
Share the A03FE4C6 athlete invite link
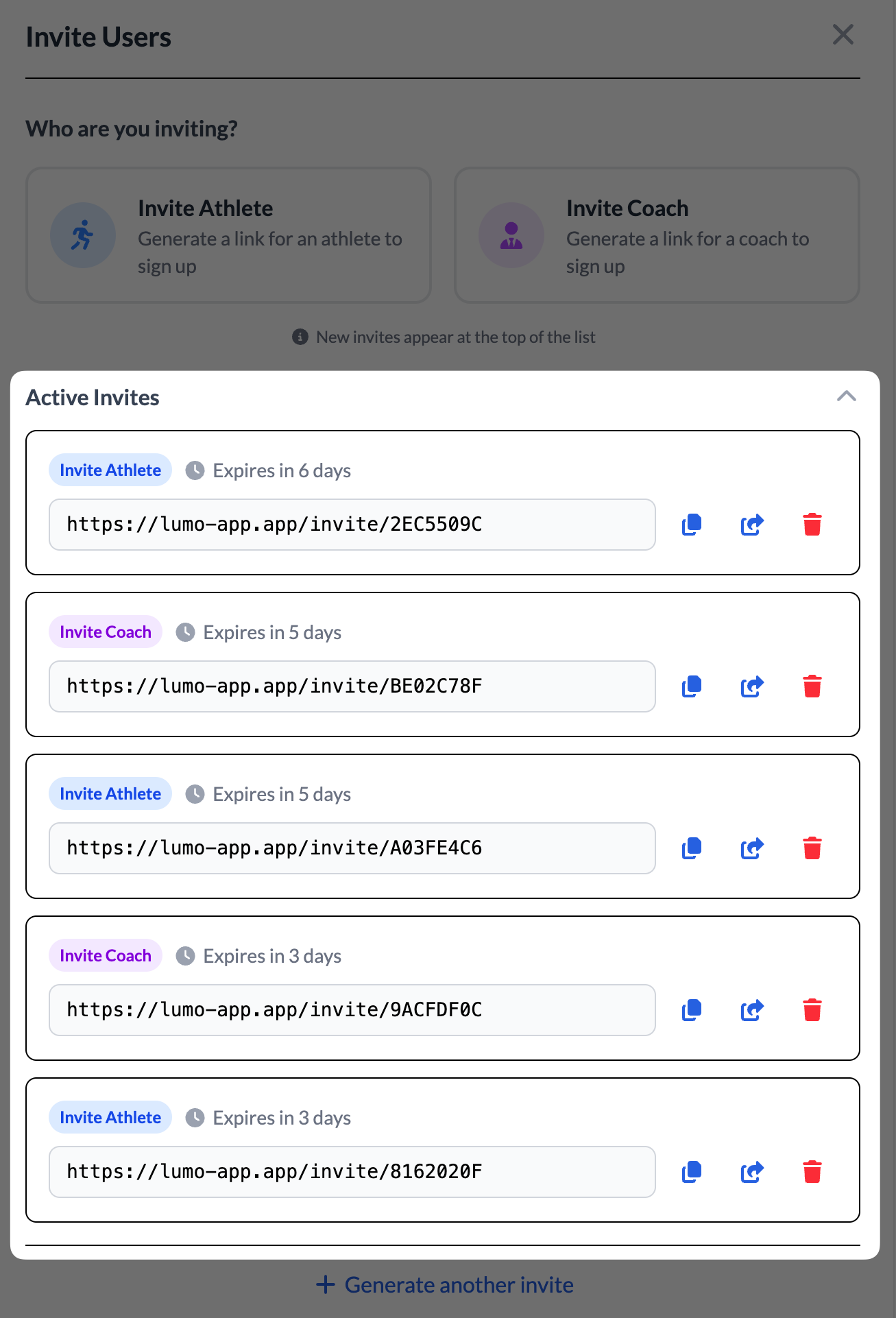[x=751, y=848]
